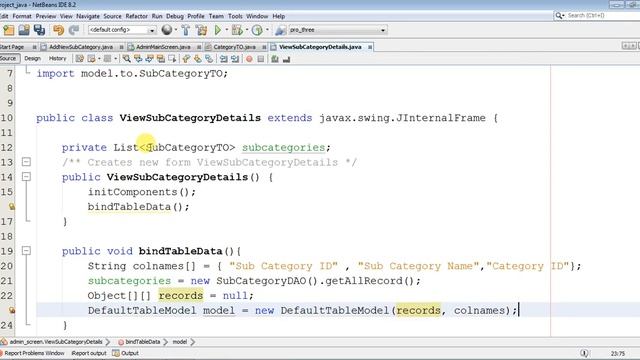
Task: Shift line left icon
Action: (x=224, y=59)
